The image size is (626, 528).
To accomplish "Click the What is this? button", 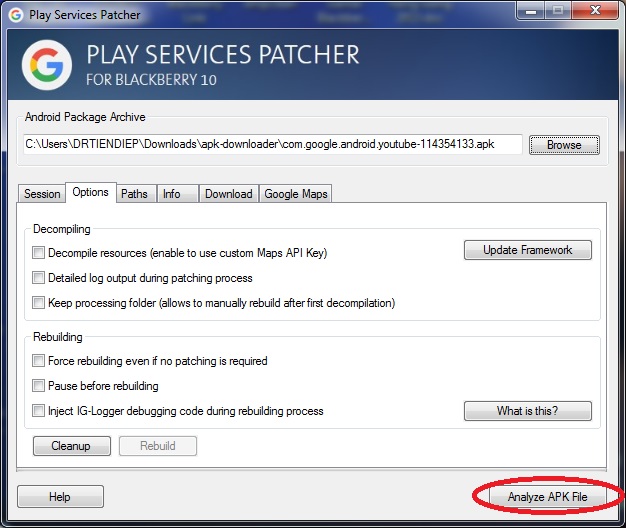I will click(528, 411).
